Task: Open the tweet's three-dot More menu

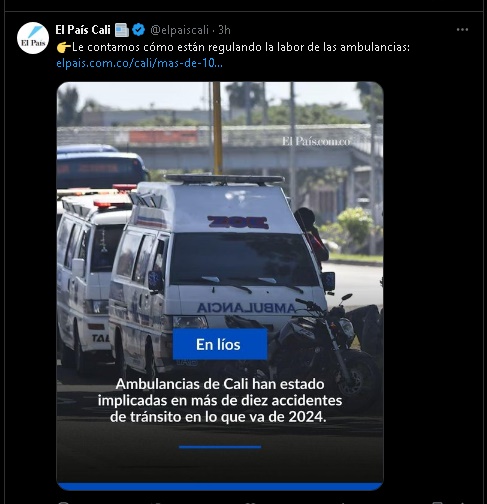Action: (462, 30)
